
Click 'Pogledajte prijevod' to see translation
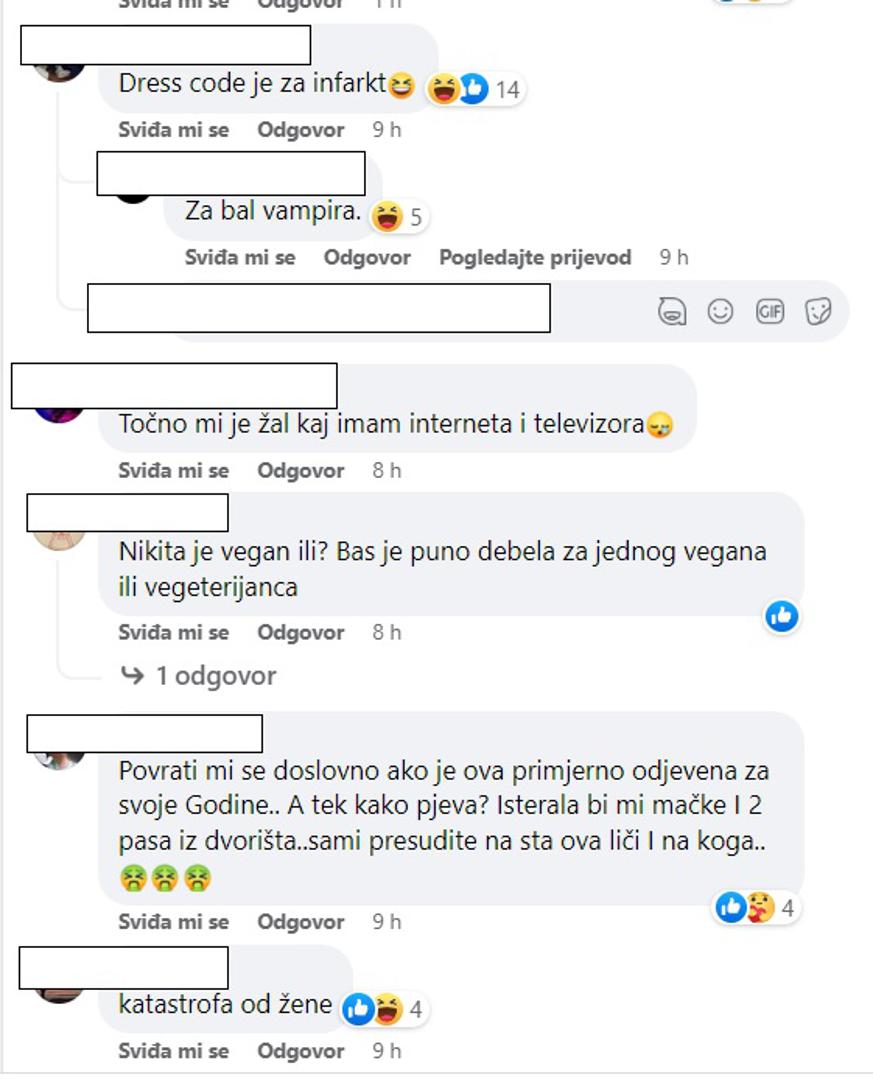click(x=535, y=257)
